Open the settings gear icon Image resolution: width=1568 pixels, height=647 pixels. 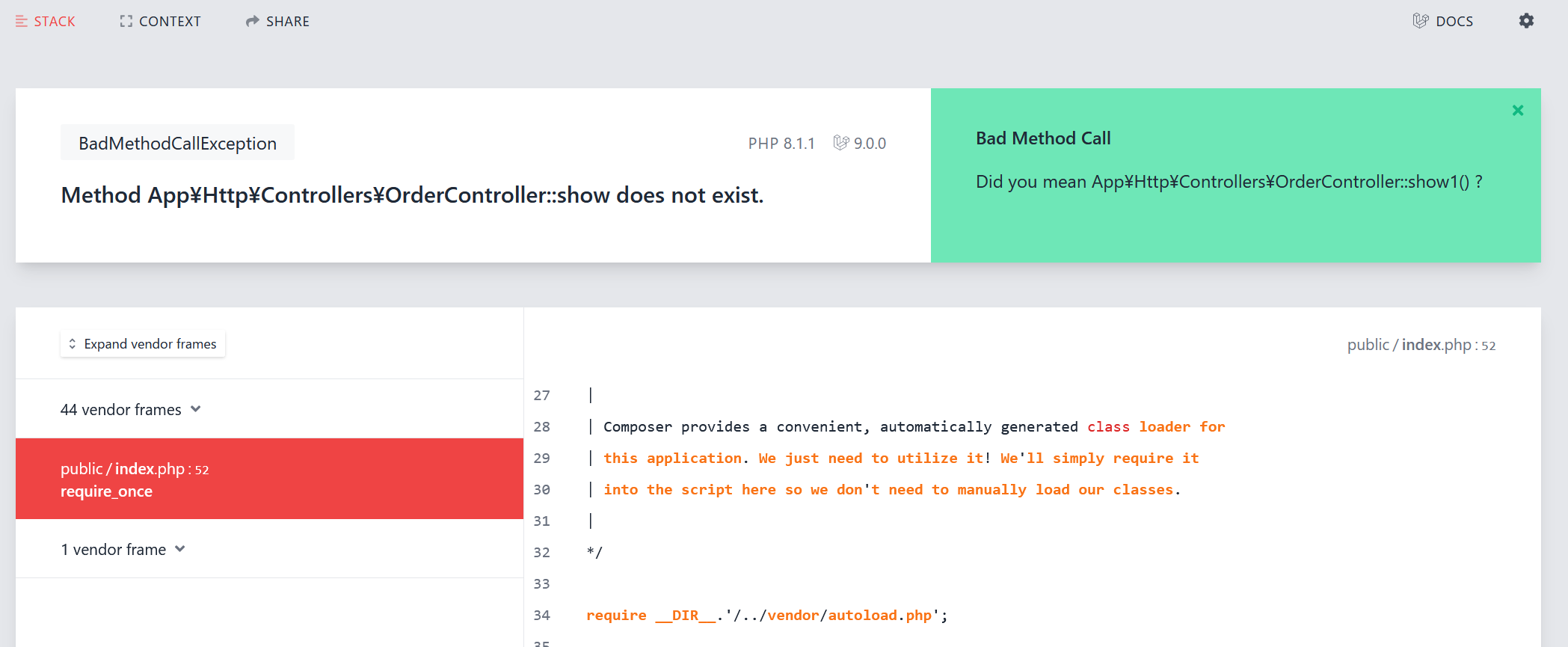coord(1526,21)
